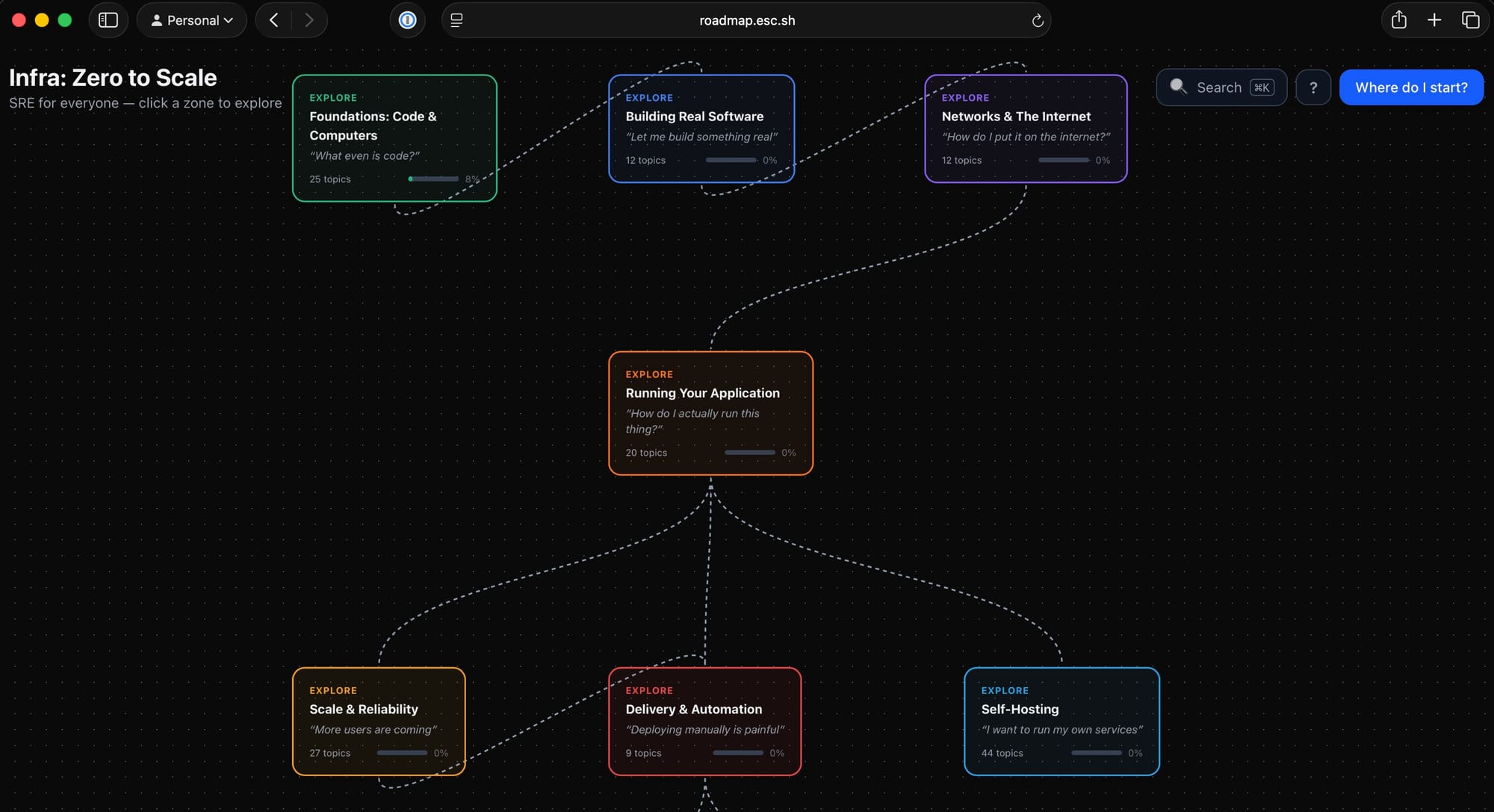This screenshot has height=812, width=1494.
Task: Open the 1Password extension icon
Action: (407, 20)
